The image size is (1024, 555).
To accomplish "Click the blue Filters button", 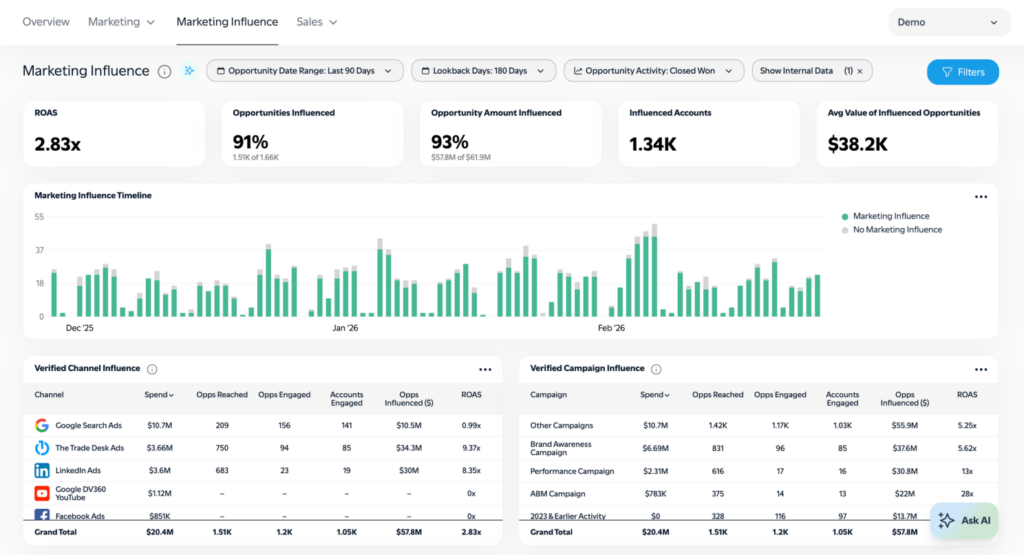I will pyautogui.click(x=962, y=72).
